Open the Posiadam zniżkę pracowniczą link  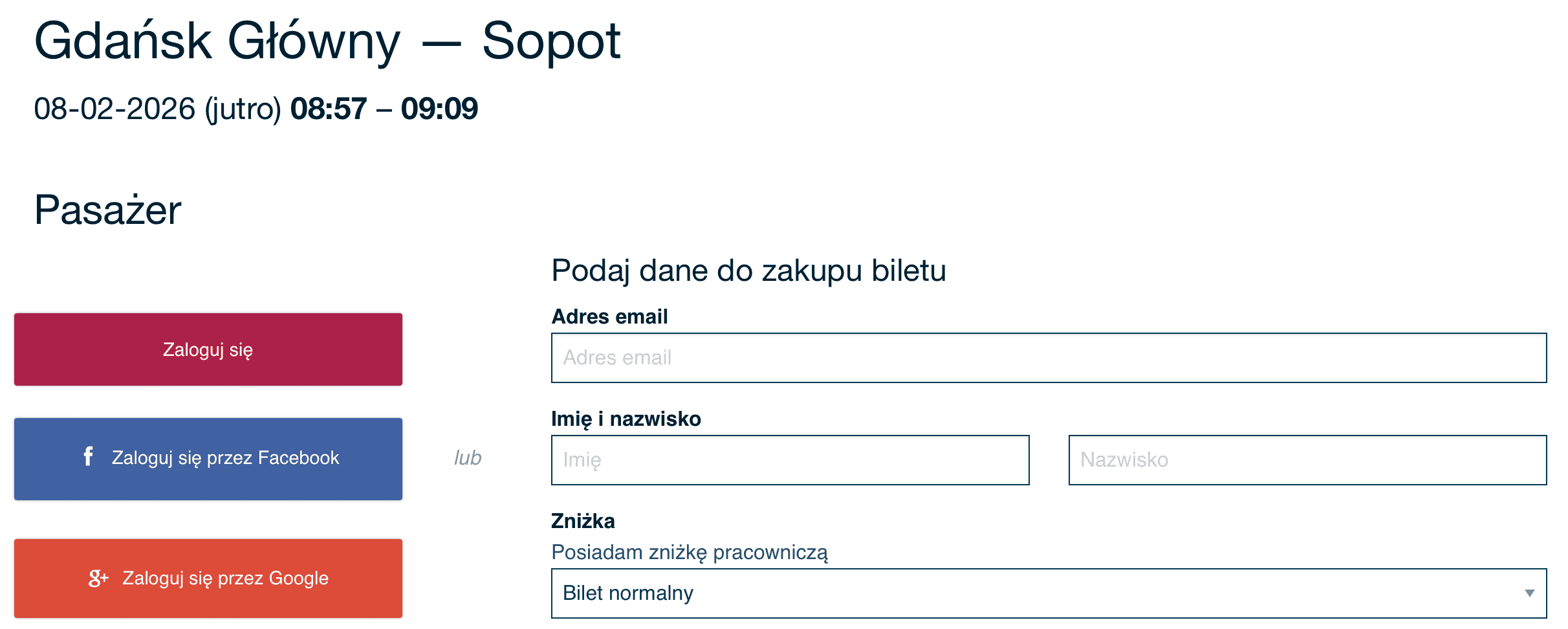(689, 553)
